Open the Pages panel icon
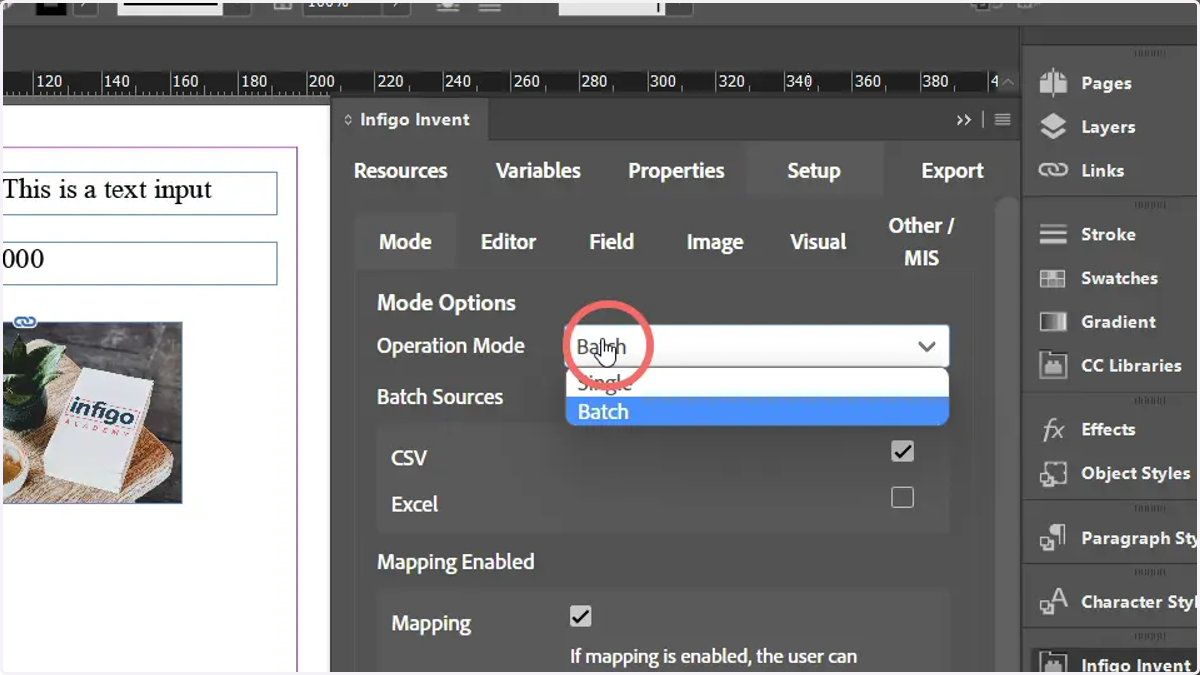Viewport: 1200px width, 675px height. click(x=1053, y=83)
